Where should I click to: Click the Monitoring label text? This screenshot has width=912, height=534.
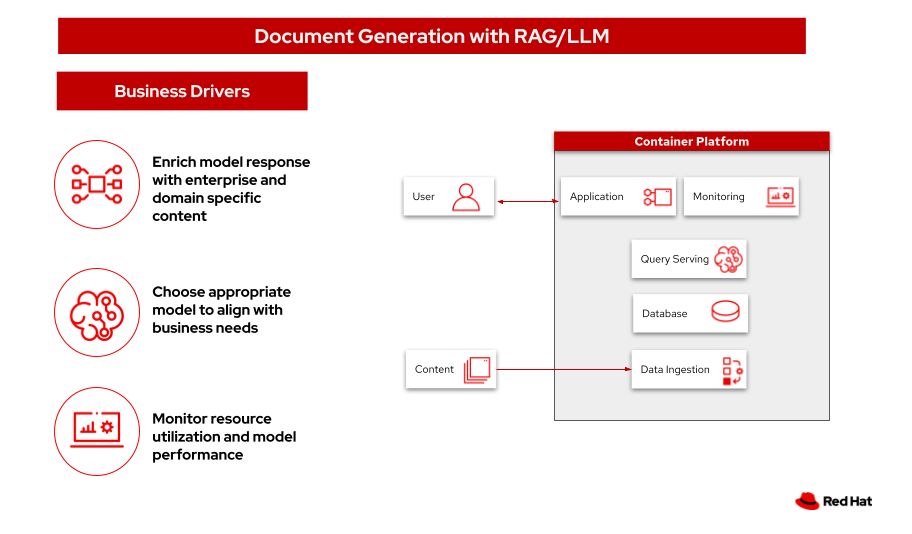[x=718, y=197]
